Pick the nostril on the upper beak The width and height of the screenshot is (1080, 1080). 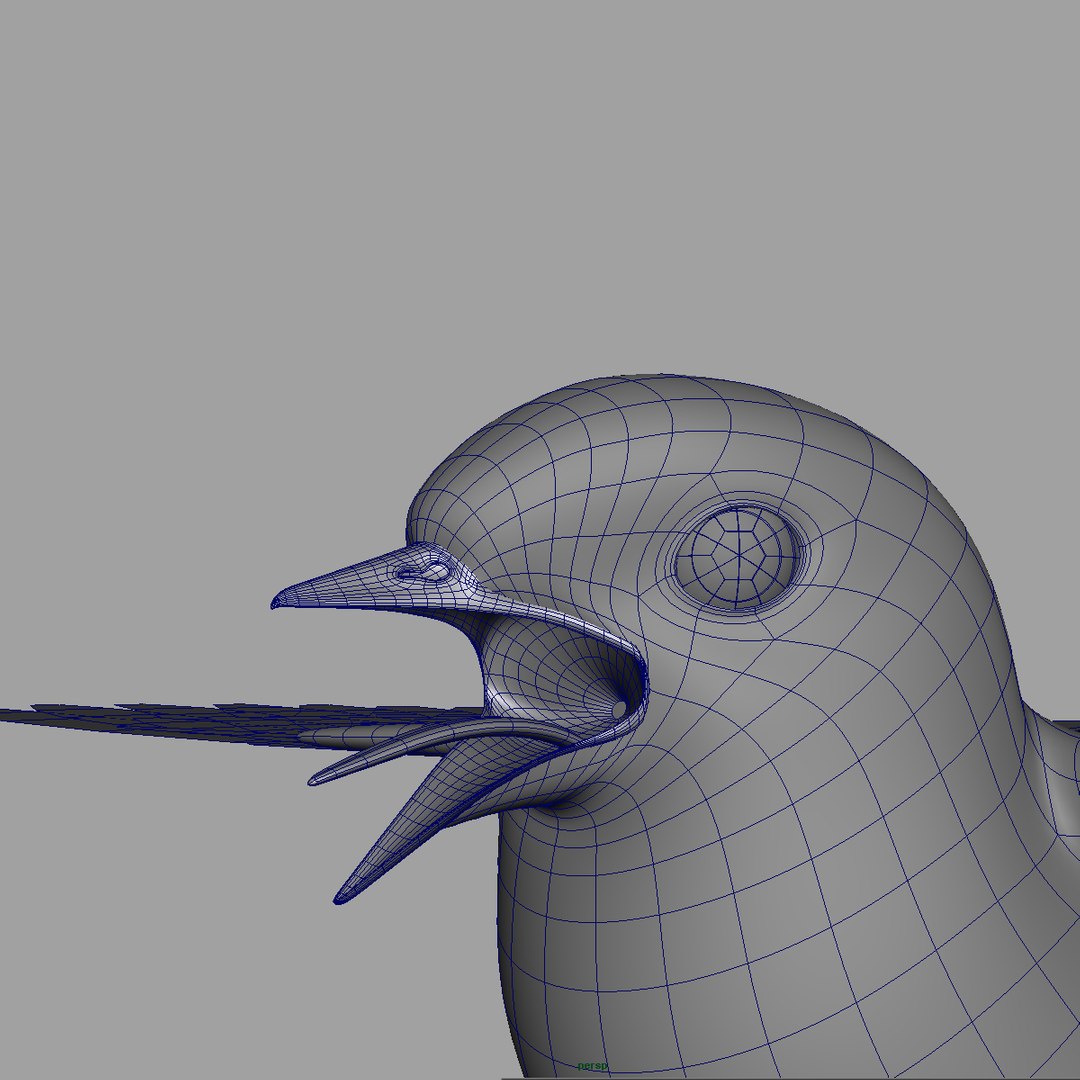tap(424, 571)
